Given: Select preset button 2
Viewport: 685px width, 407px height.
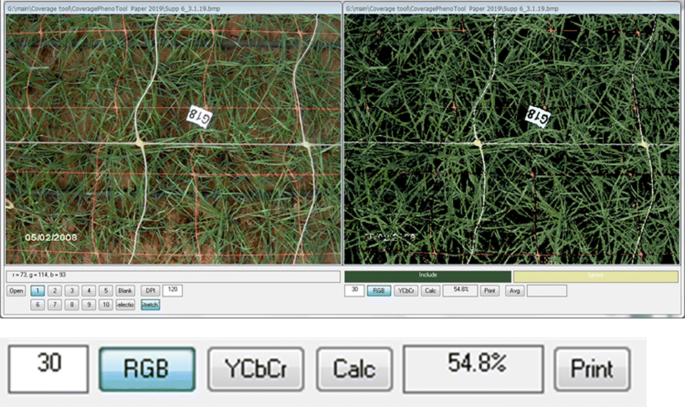Looking at the screenshot, I should pos(54,291).
